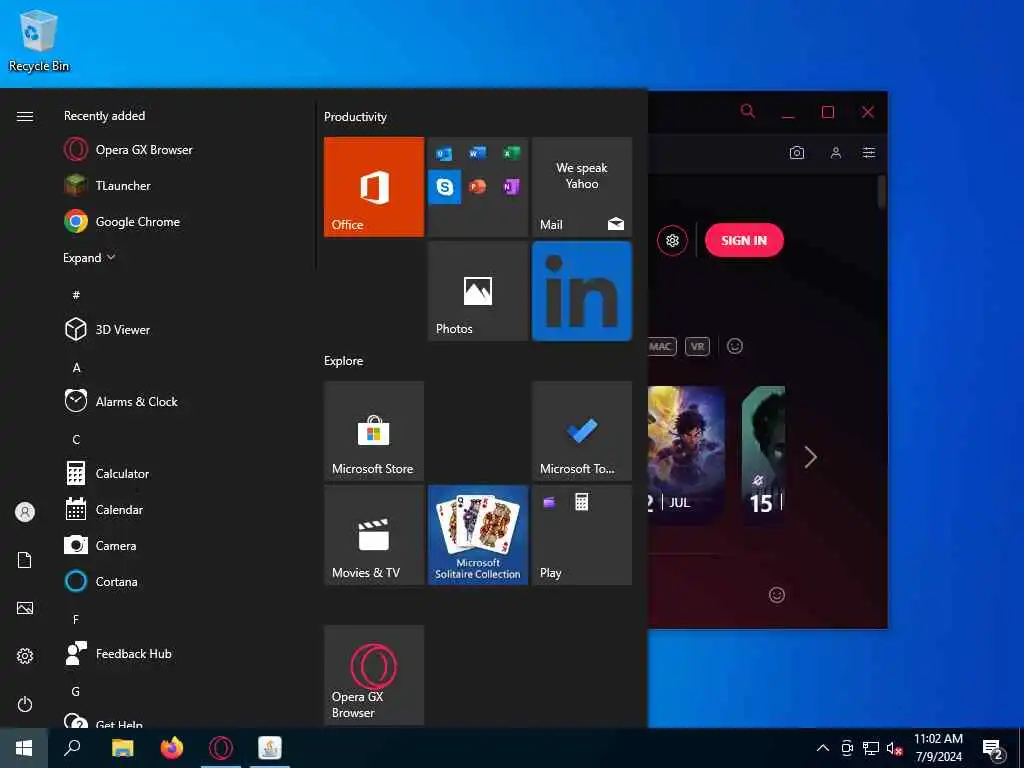The image size is (1024, 768).
Task: Show hidden system tray icons
Action: tap(823, 748)
